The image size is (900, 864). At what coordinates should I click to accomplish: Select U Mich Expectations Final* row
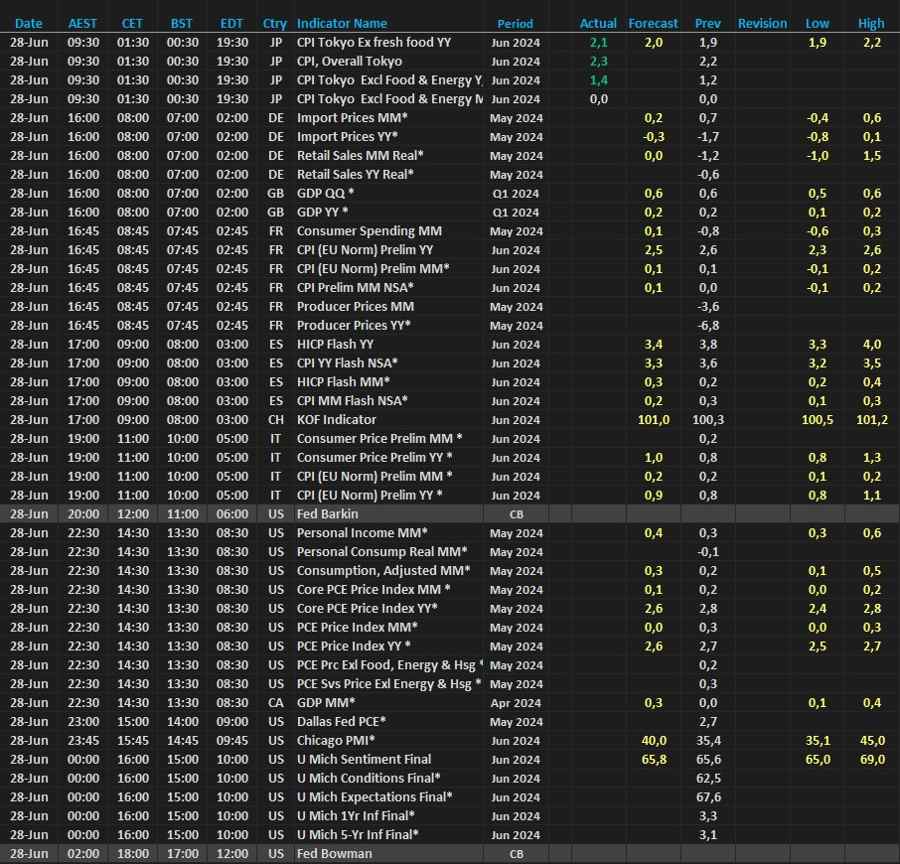click(x=450, y=797)
